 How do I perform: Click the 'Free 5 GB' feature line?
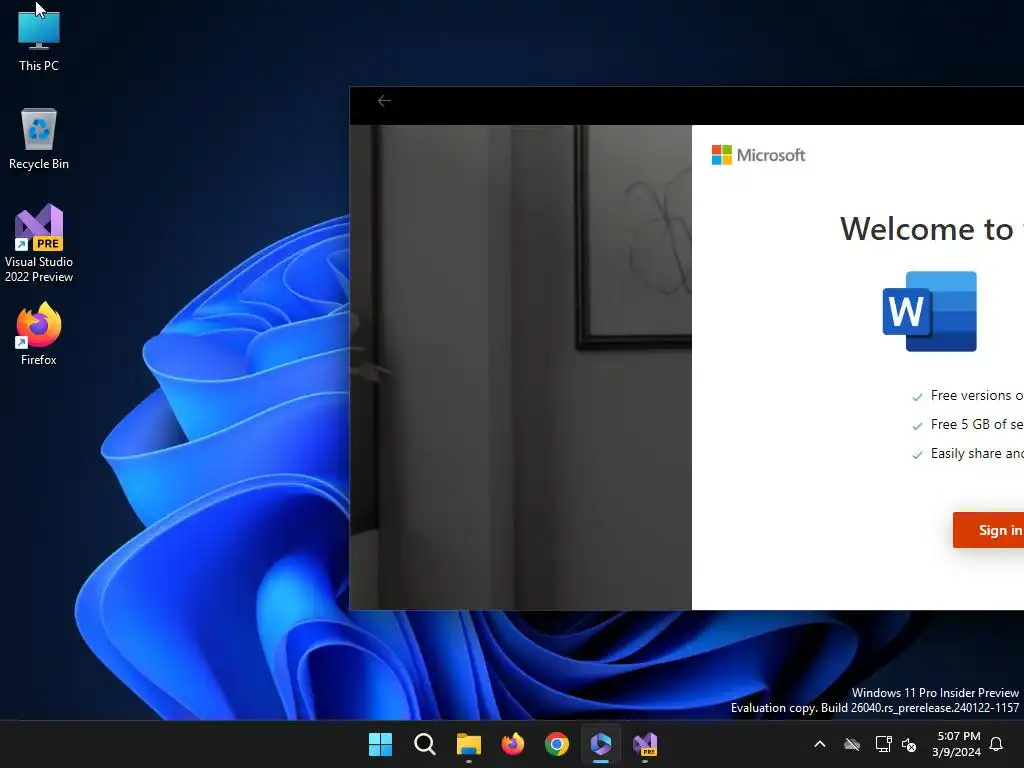[968, 424]
